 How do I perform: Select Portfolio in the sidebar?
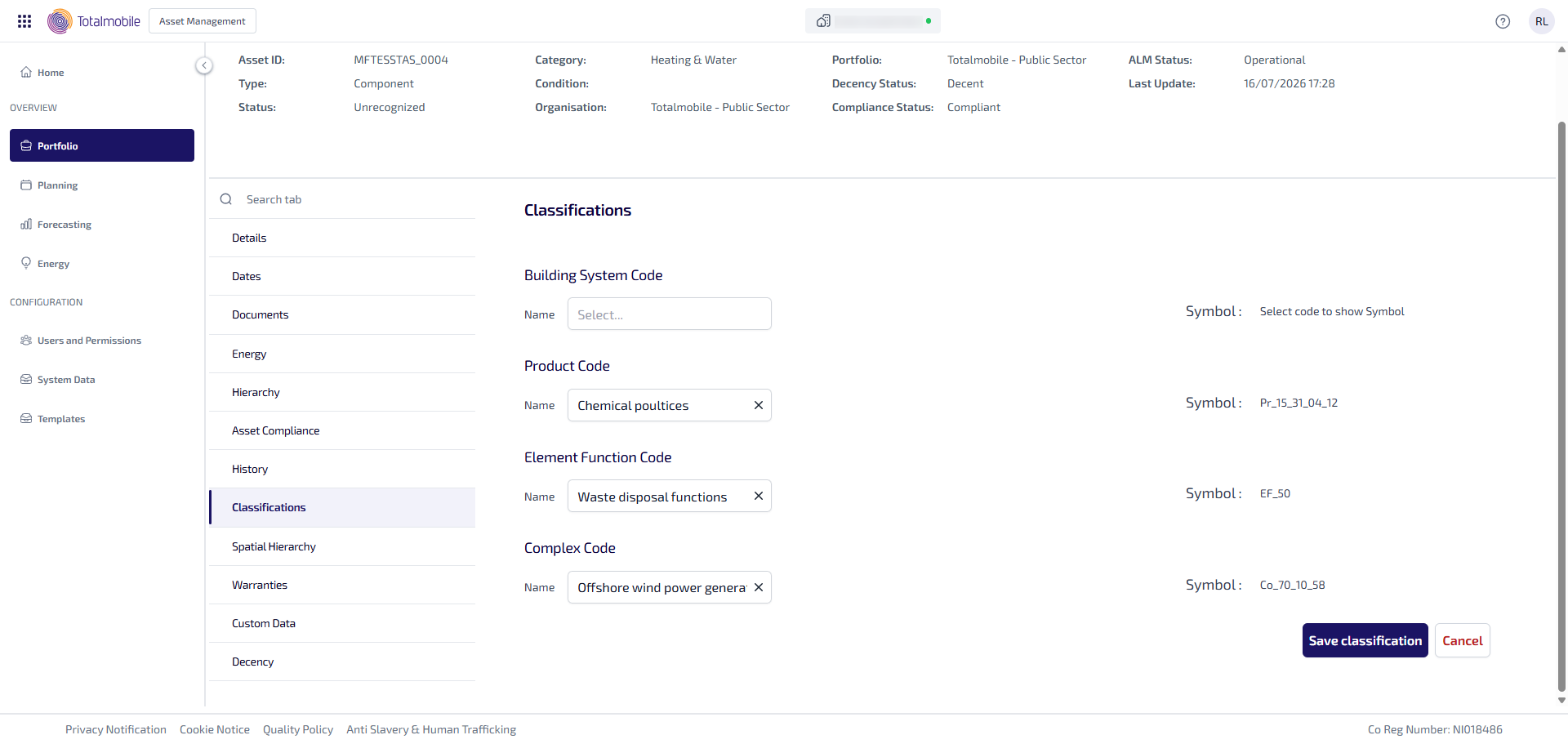click(102, 145)
